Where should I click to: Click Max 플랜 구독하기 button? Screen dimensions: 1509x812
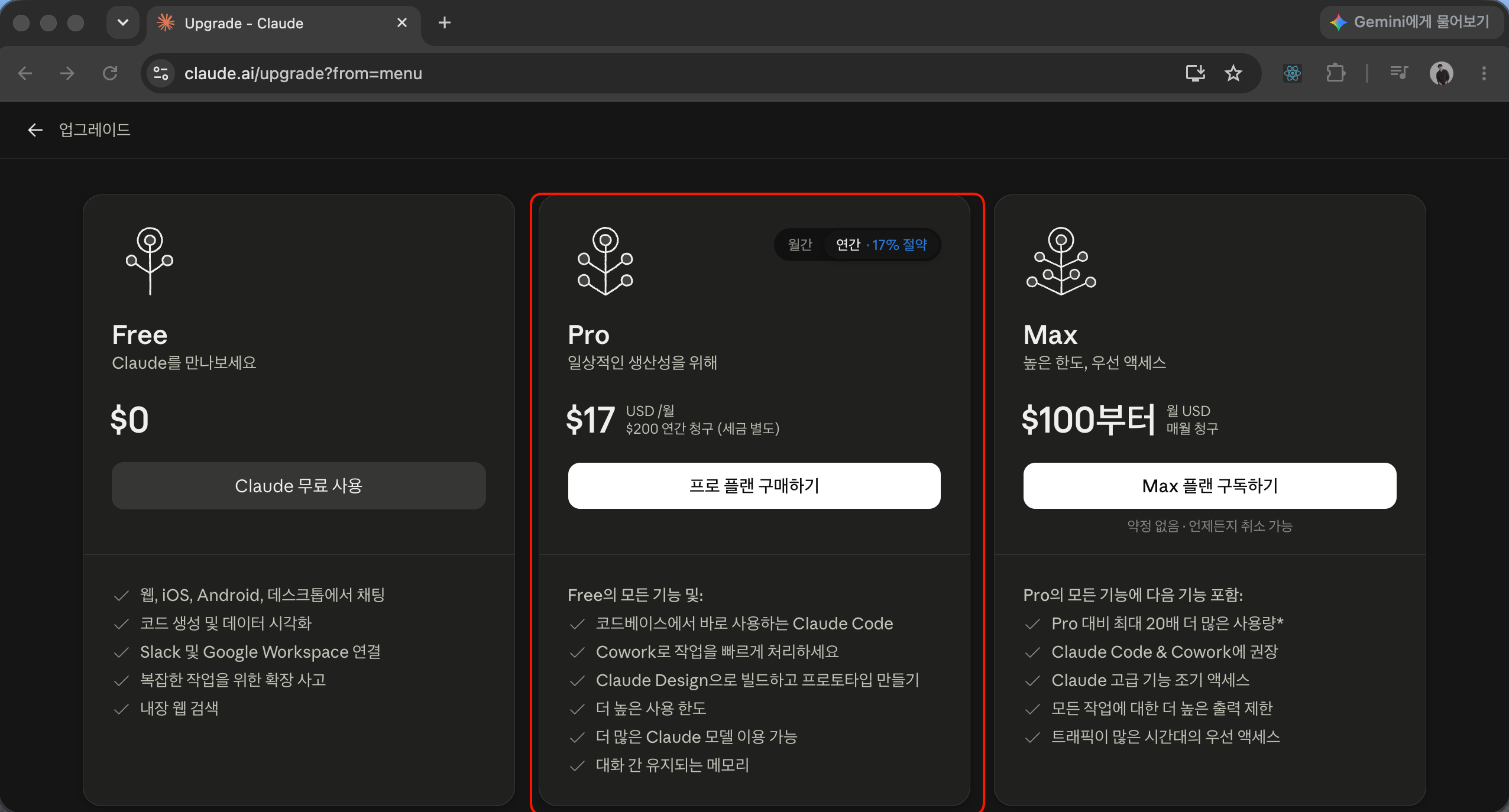[1210, 486]
